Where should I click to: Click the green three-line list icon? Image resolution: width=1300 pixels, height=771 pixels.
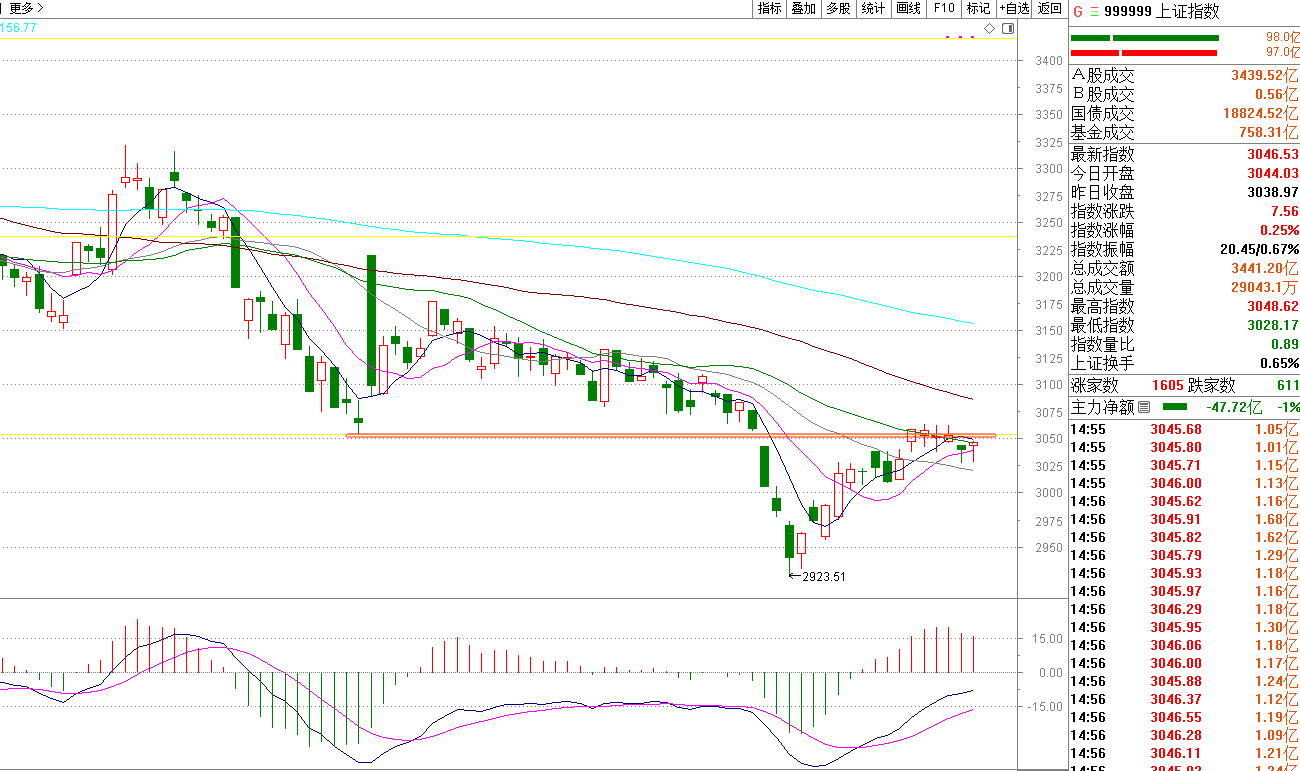point(1094,12)
